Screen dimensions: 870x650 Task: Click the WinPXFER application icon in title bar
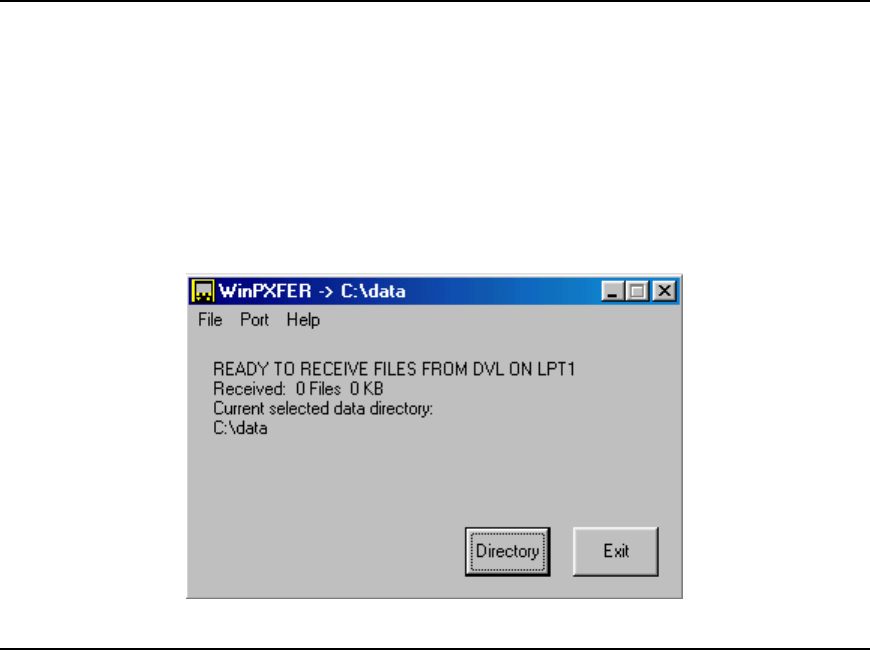pyautogui.click(x=203, y=291)
